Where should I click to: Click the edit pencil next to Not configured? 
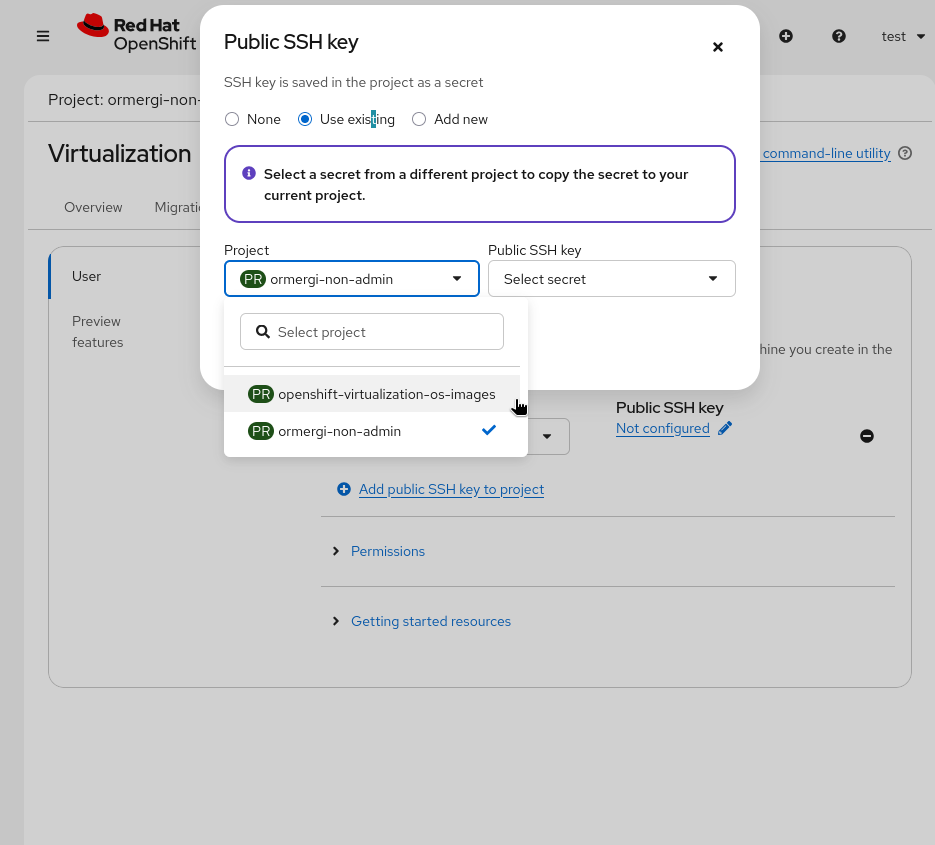[x=725, y=428]
